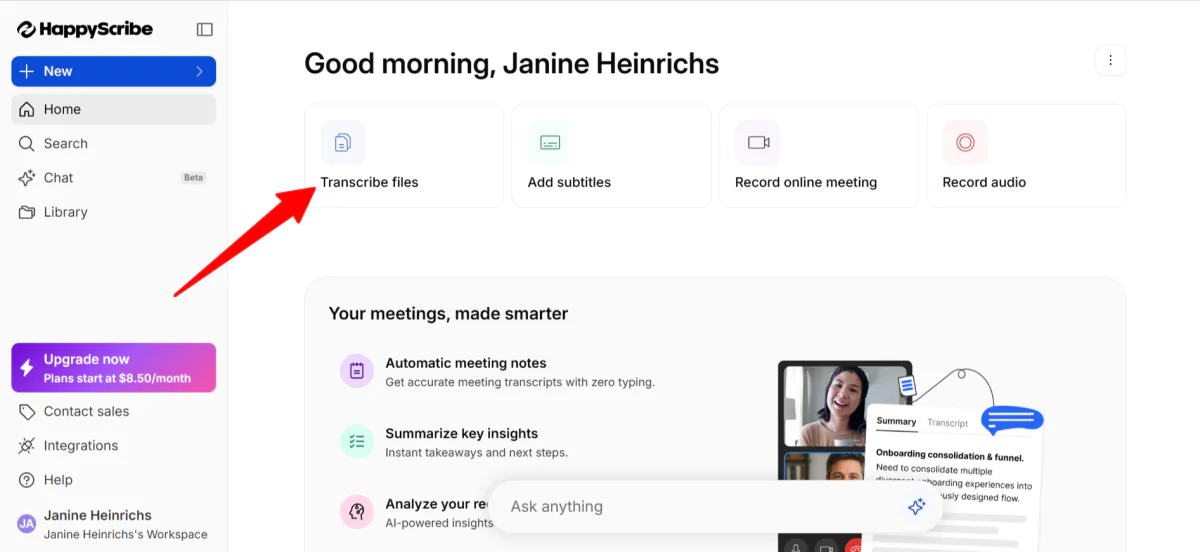1200x552 pixels.
Task: Click the Analyze brain icon
Action: coord(357,511)
